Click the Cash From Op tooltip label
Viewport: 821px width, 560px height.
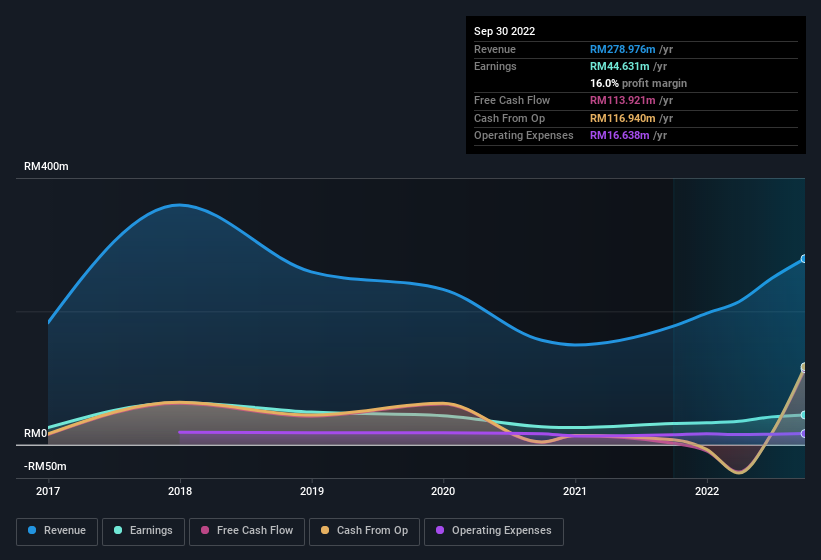(509, 118)
